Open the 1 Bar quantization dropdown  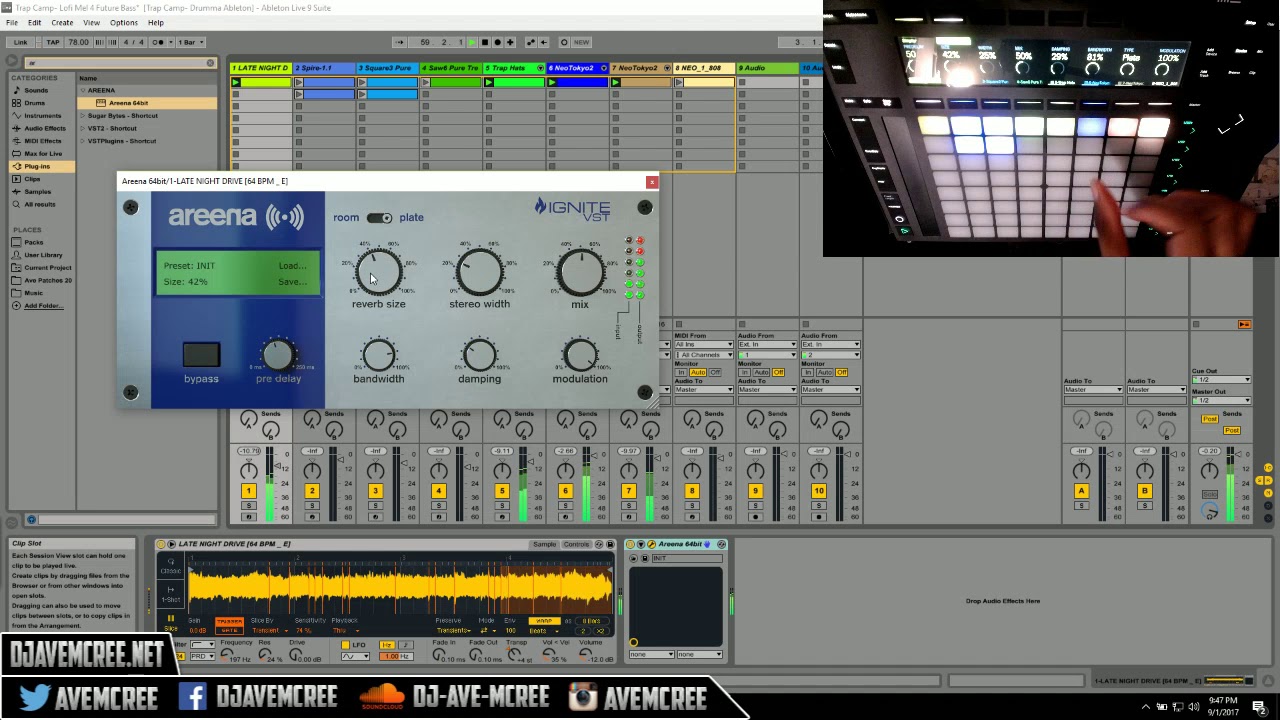189,42
